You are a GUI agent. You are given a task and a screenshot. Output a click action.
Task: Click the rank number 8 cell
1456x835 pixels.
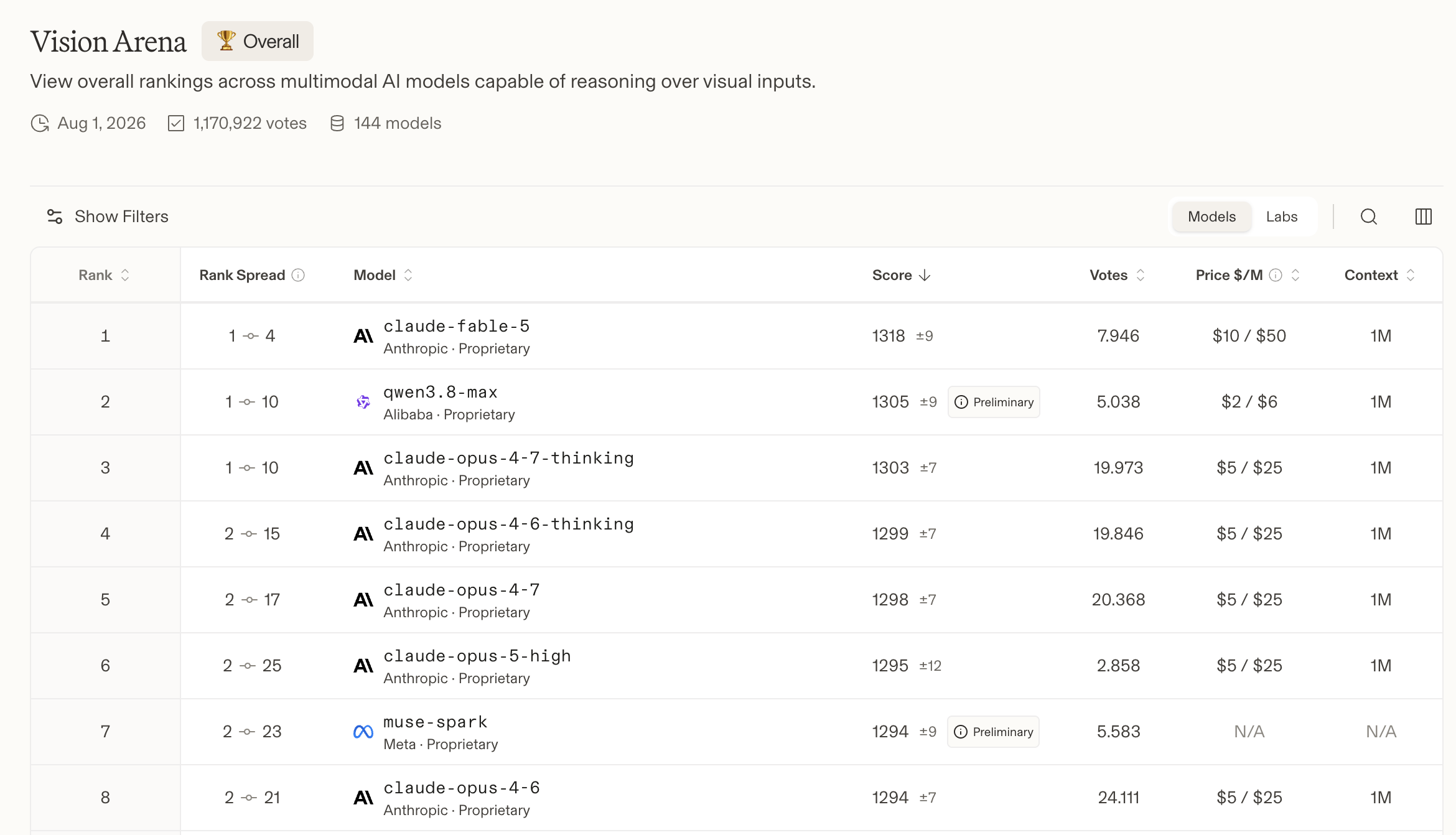(x=105, y=798)
